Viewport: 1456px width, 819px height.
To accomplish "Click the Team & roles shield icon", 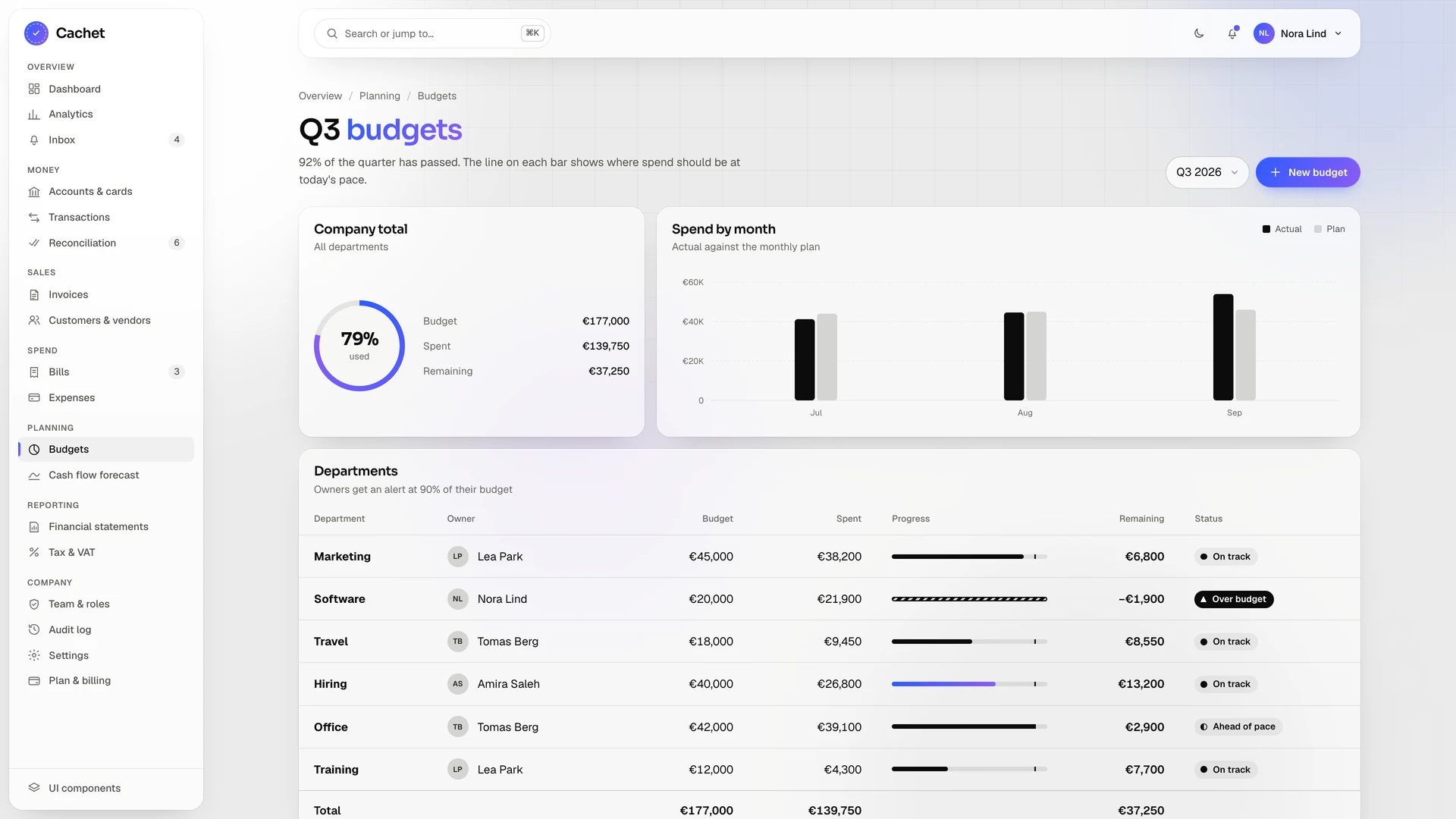I will click(x=34, y=604).
